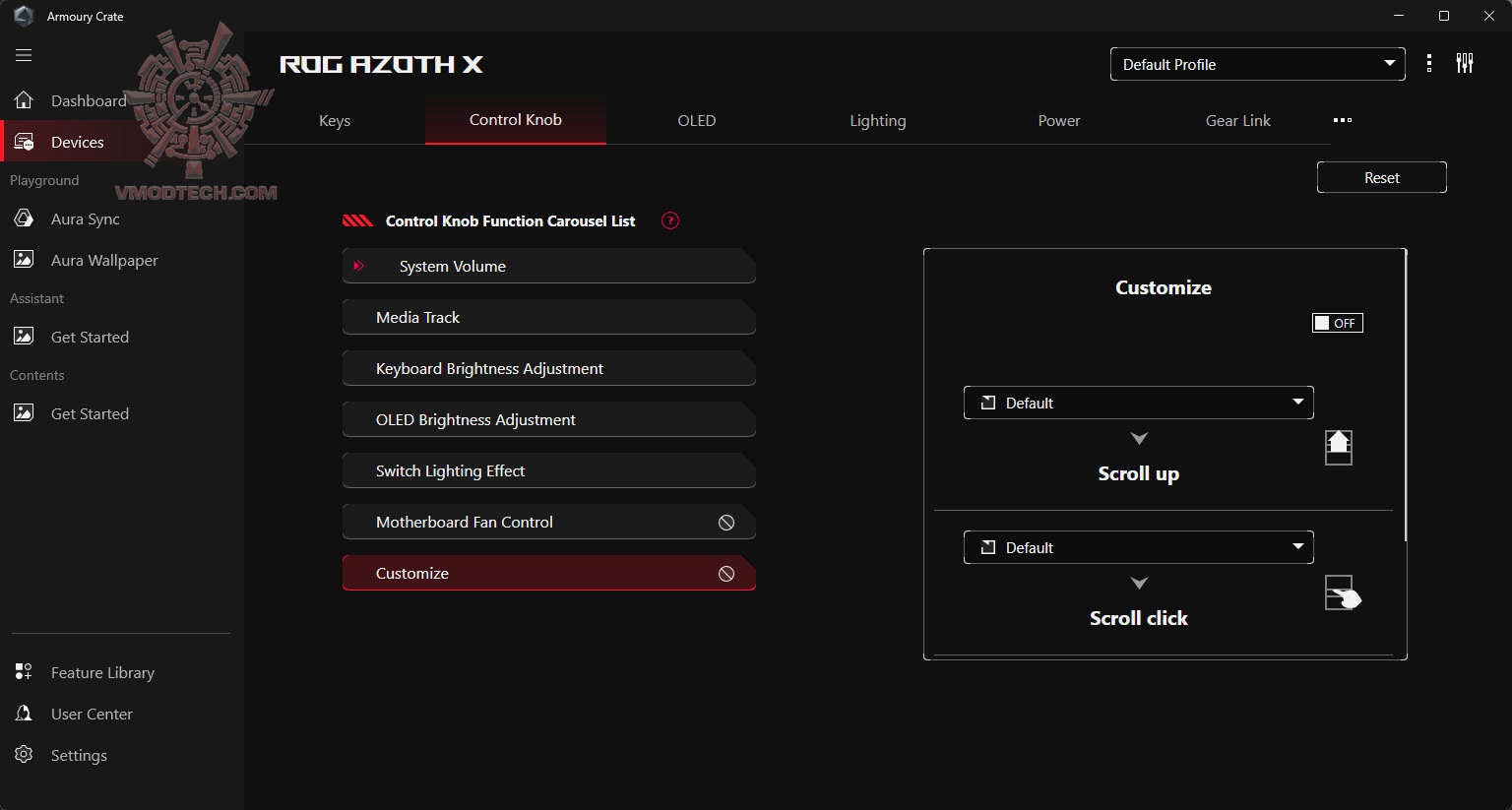Screen dimensions: 1512x810
Task: Click the Scroll click label
Action: [1139, 618]
